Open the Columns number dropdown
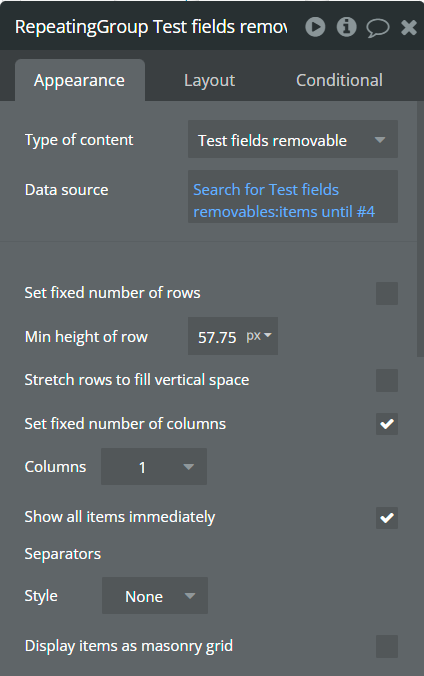Viewport: 424px width, 676px height. (154, 466)
